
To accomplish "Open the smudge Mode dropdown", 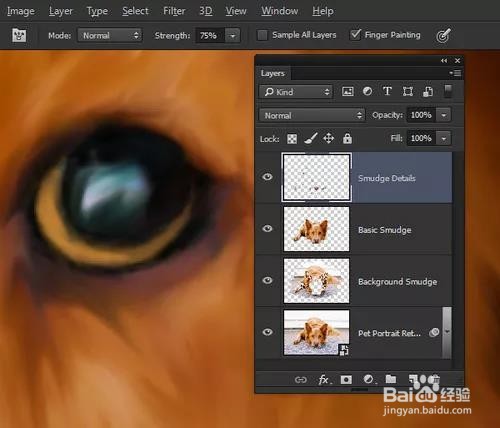I will 110,35.
